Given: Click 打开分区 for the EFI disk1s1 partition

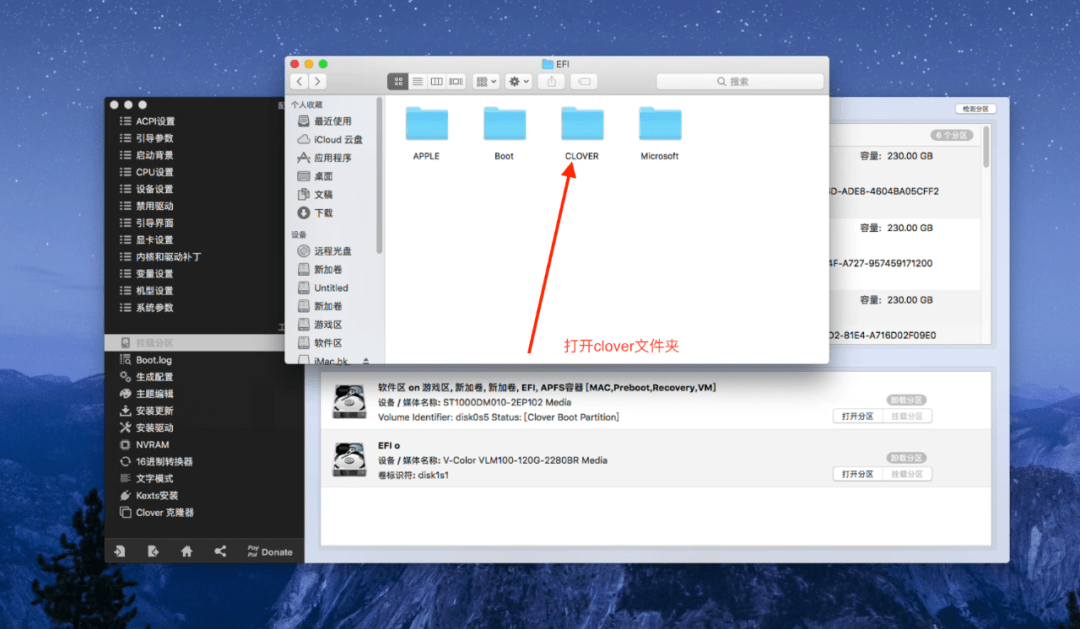Looking at the screenshot, I should tap(858, 474).
